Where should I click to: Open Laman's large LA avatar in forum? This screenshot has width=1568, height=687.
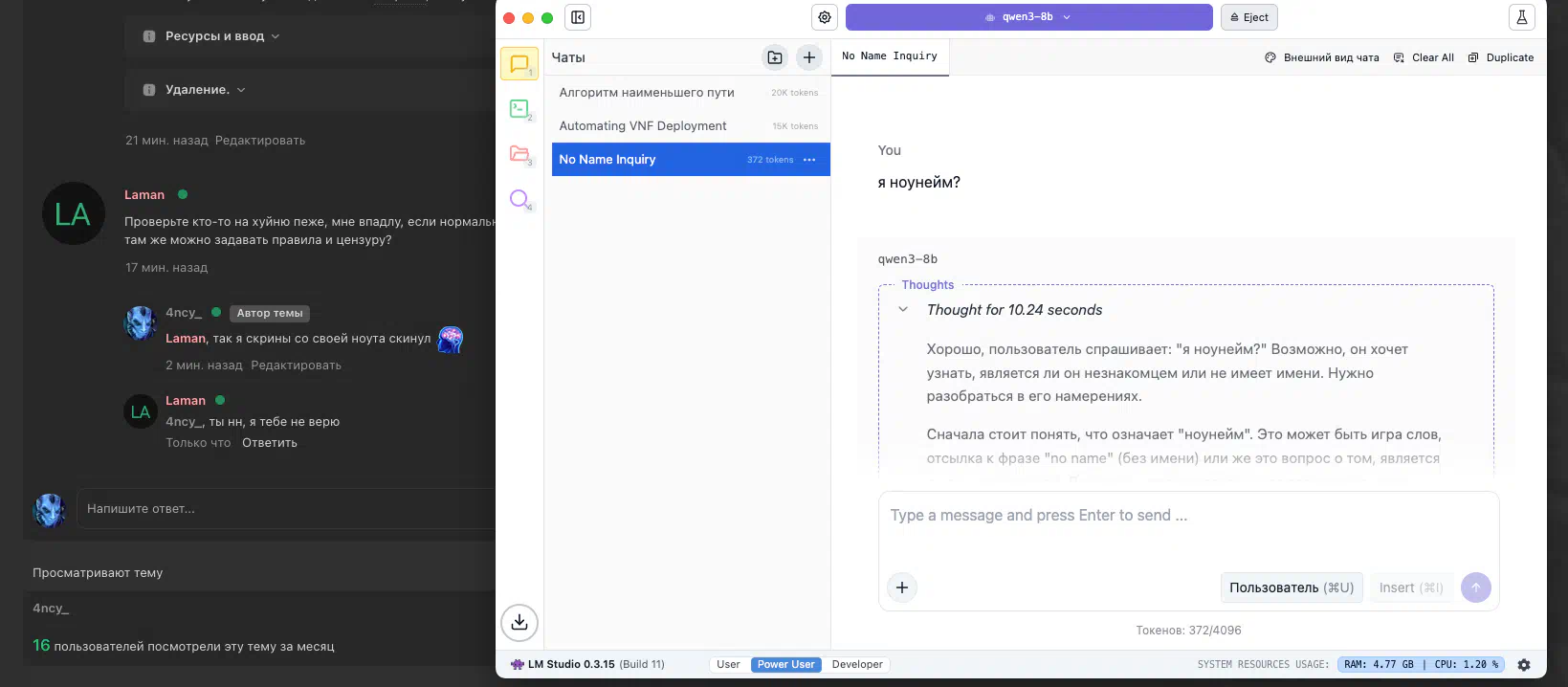74,213
